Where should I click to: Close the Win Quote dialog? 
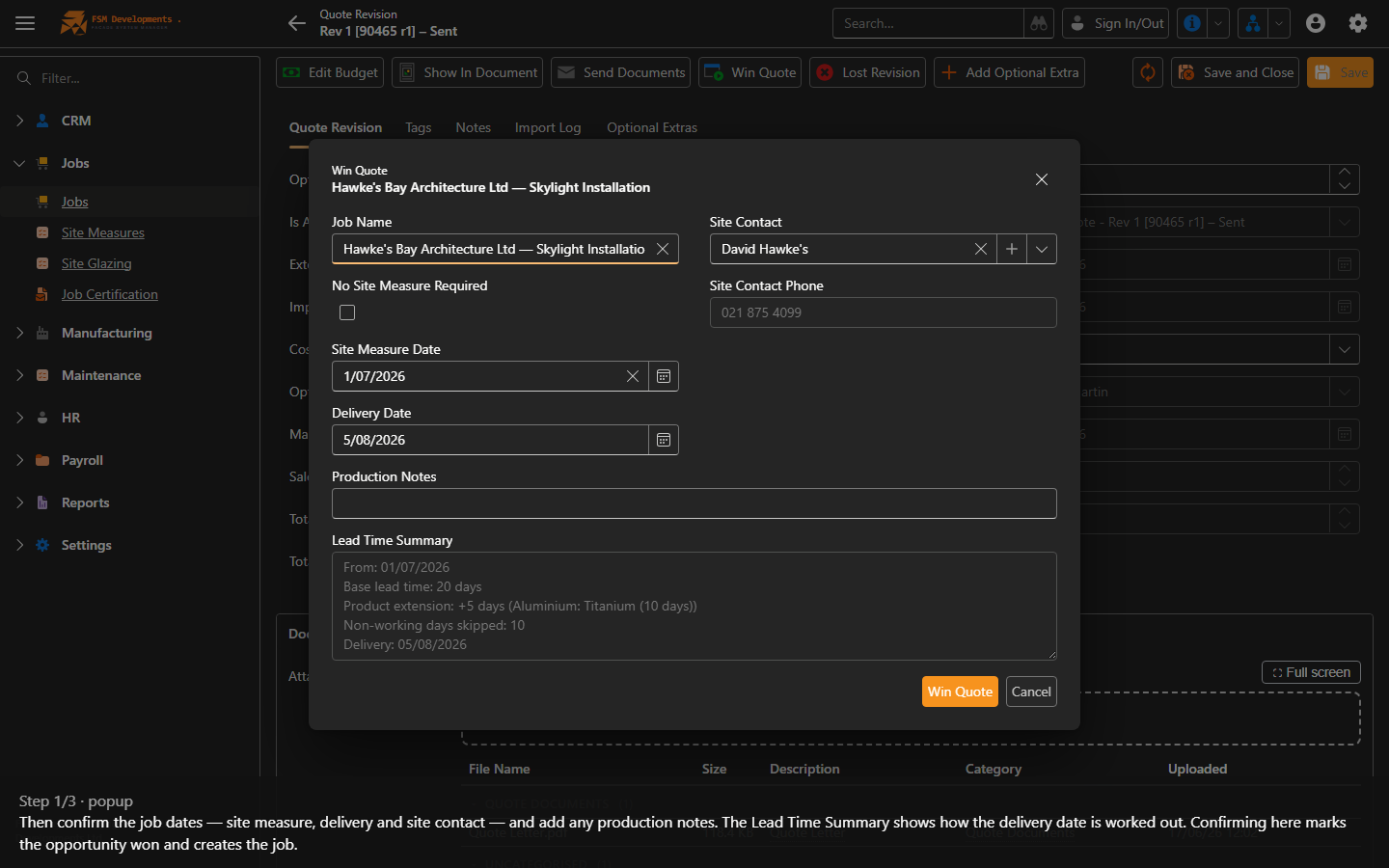click(x=1042, y=179)
